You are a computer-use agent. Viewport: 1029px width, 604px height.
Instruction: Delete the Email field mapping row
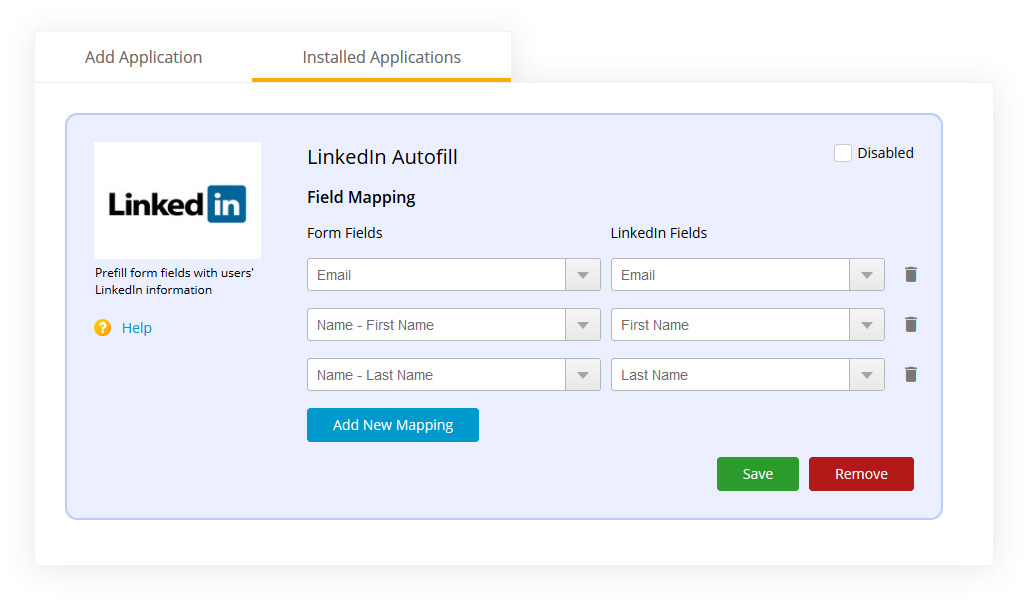[x=910, y=274]
